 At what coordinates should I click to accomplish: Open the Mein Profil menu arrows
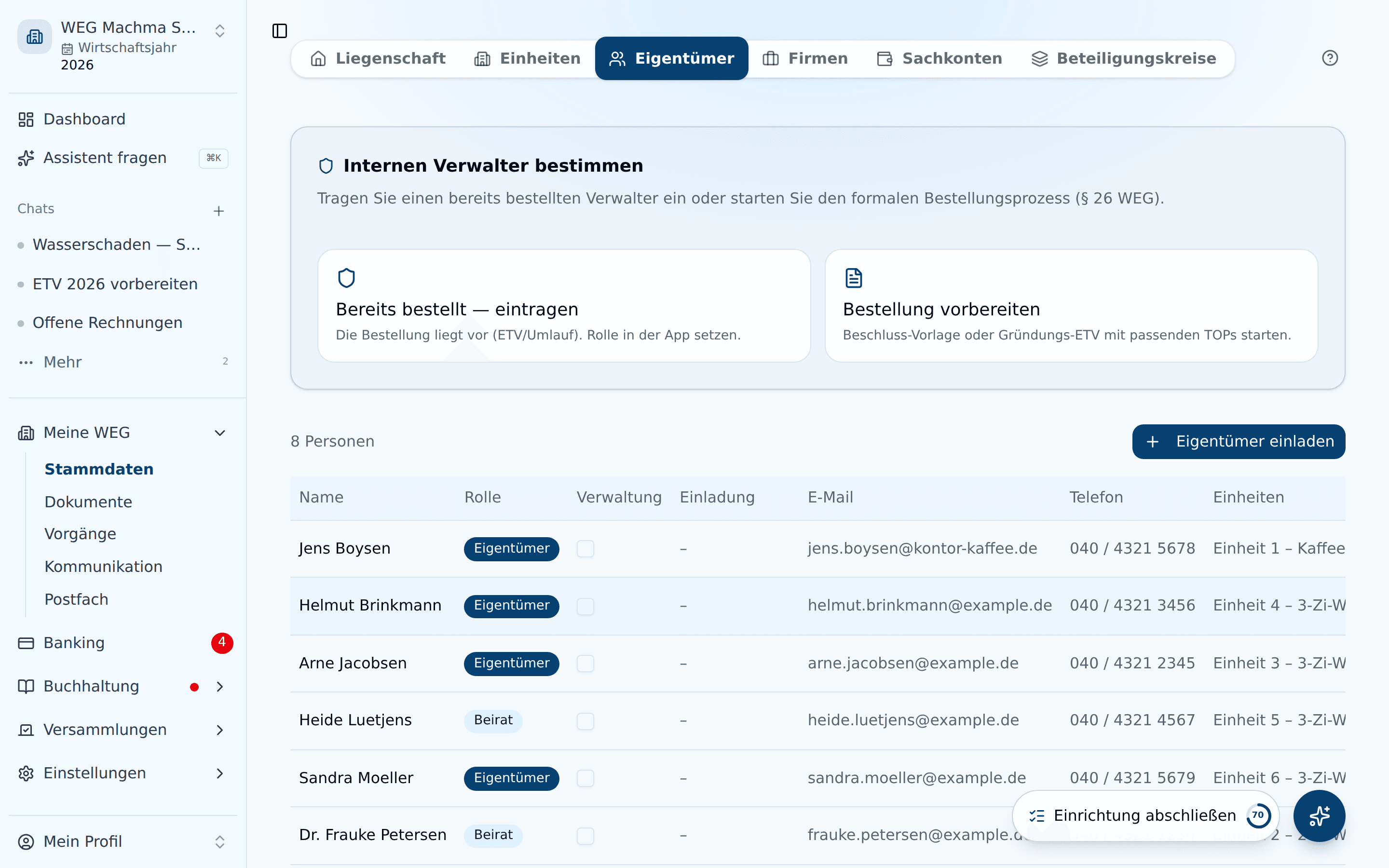[219, 841]
